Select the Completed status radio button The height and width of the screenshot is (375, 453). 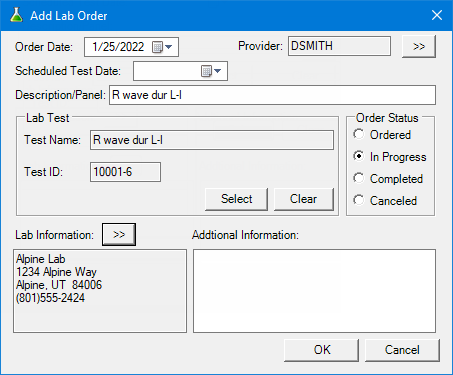tap(359, 178)
